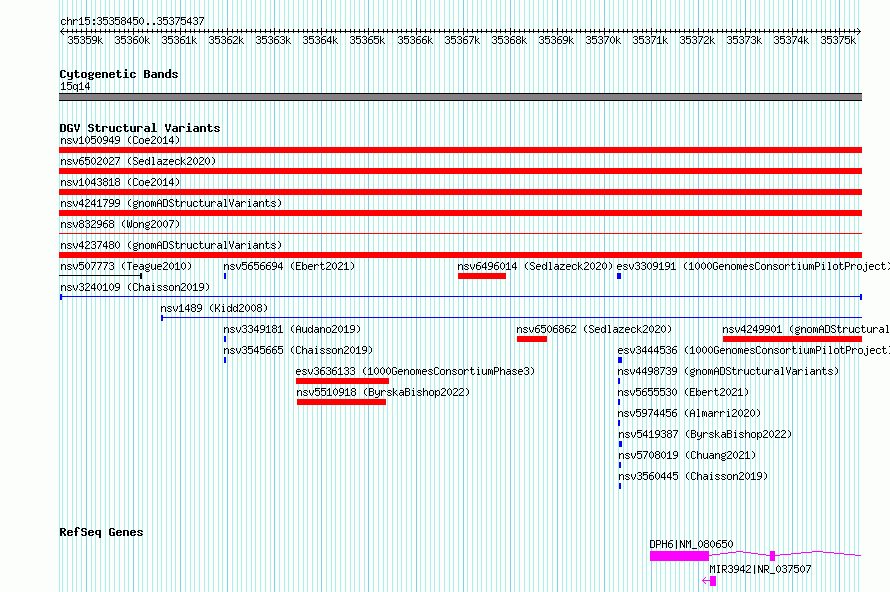The width and height of the screenshot is (890, 592).
Task: Select the MIR3942 magenta arrow glyph
Action: (x=710, y=581)
